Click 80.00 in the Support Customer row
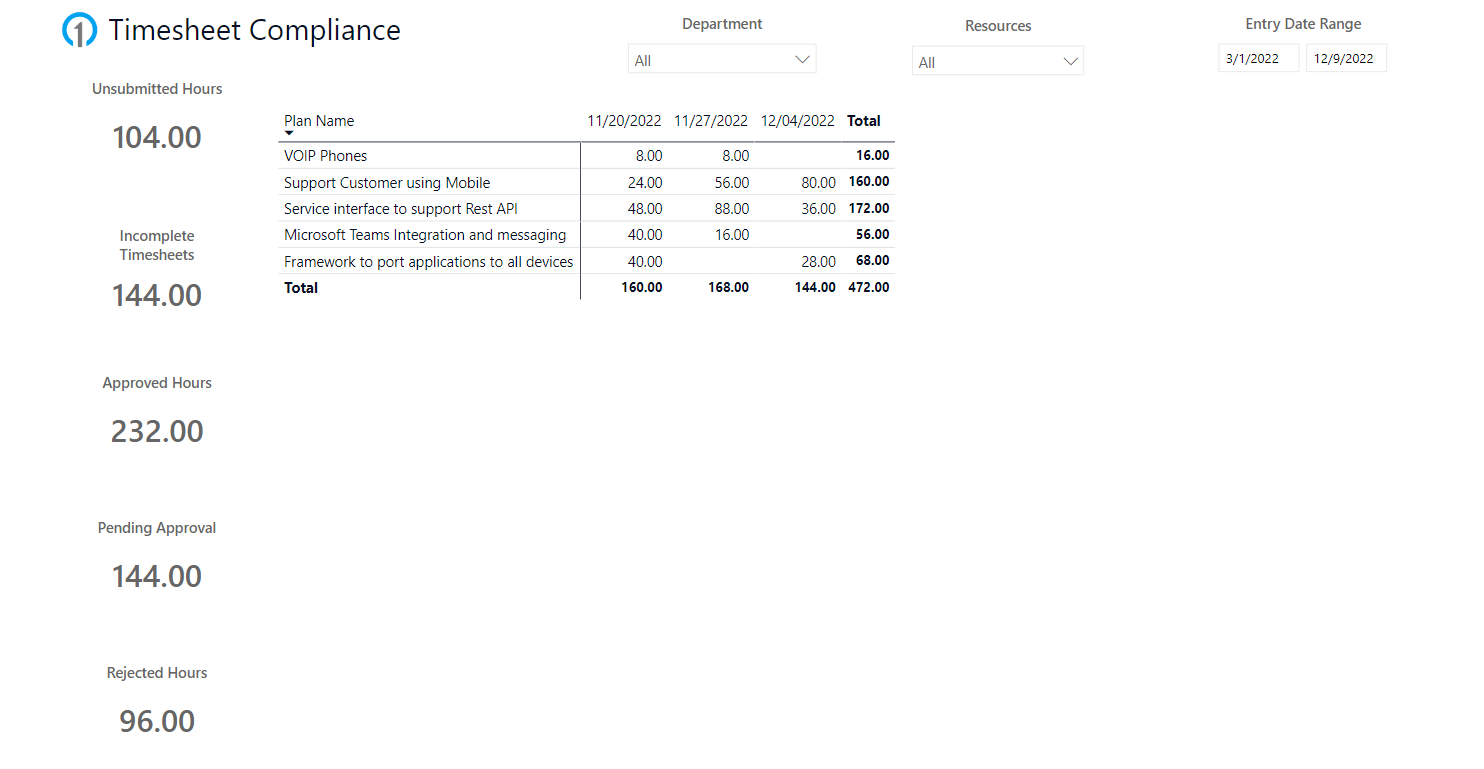Screen dimensions: 1484x769 pyautogui.click(x=819, y=183)
